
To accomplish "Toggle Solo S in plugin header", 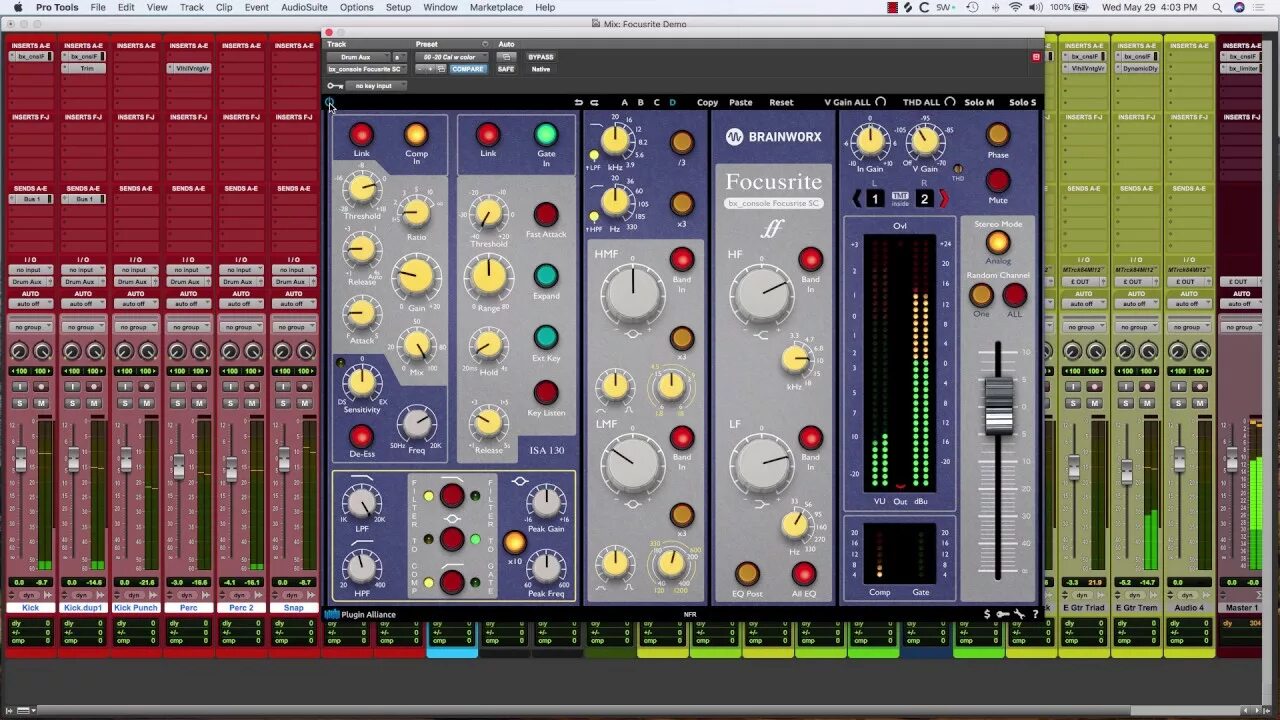I will (x=1022, y=102).
